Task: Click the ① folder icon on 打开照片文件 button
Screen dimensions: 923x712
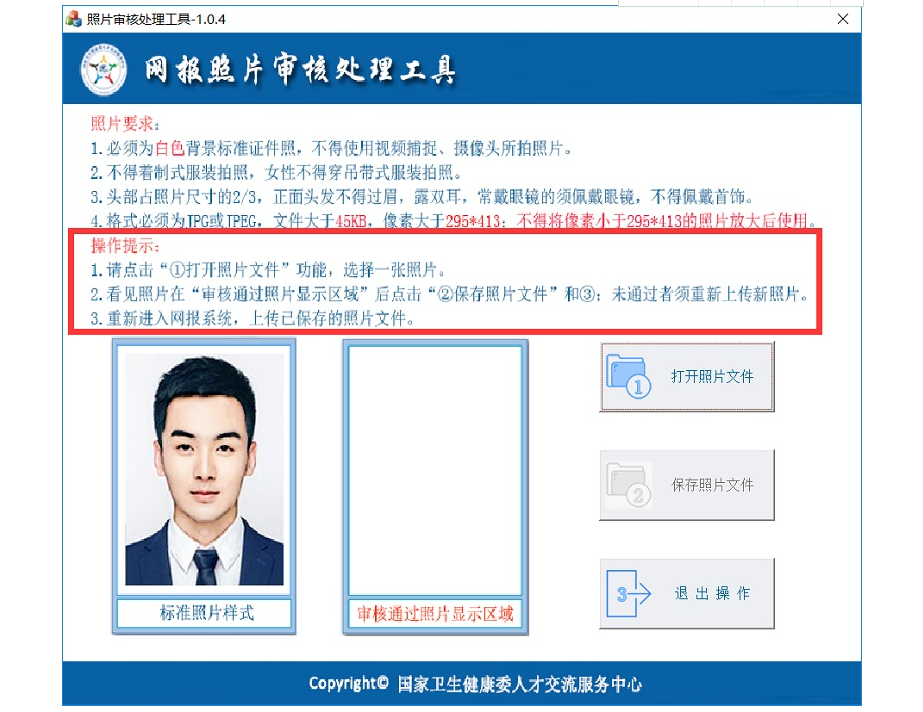Action: click(x=628, y=377)
